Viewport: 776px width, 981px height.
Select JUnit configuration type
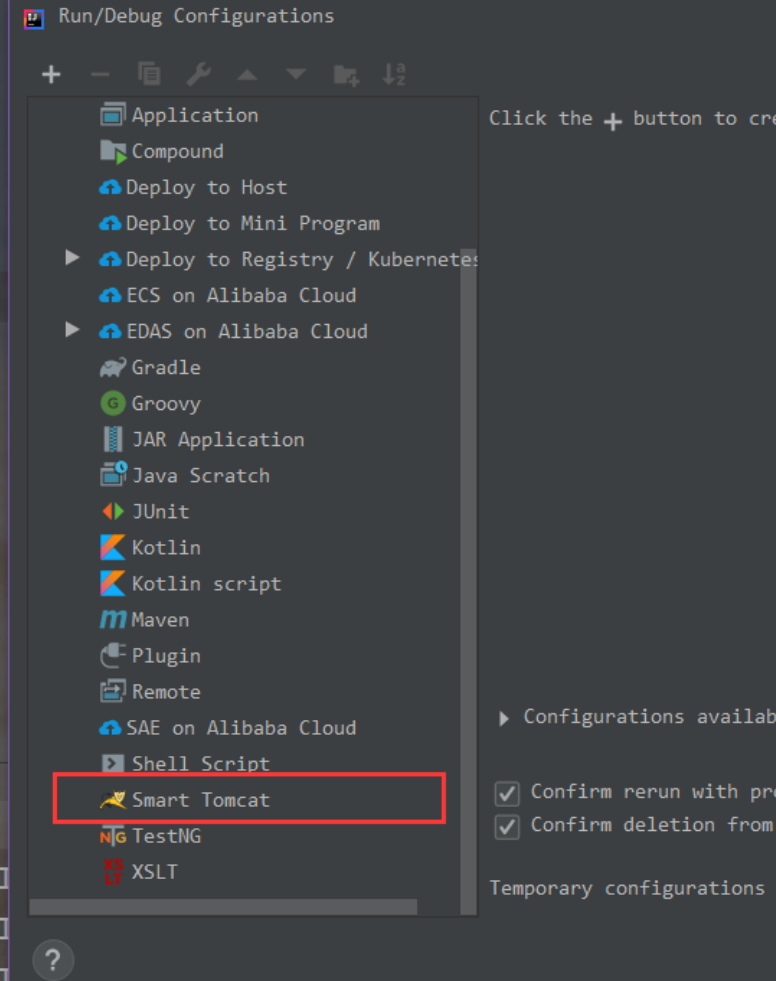[160, 512]
